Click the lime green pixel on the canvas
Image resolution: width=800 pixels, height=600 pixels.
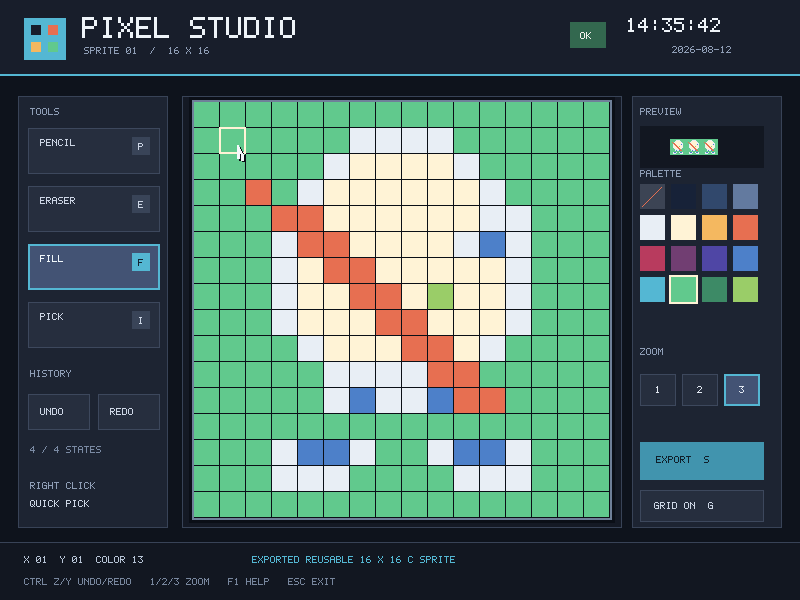tap(440, 296)
